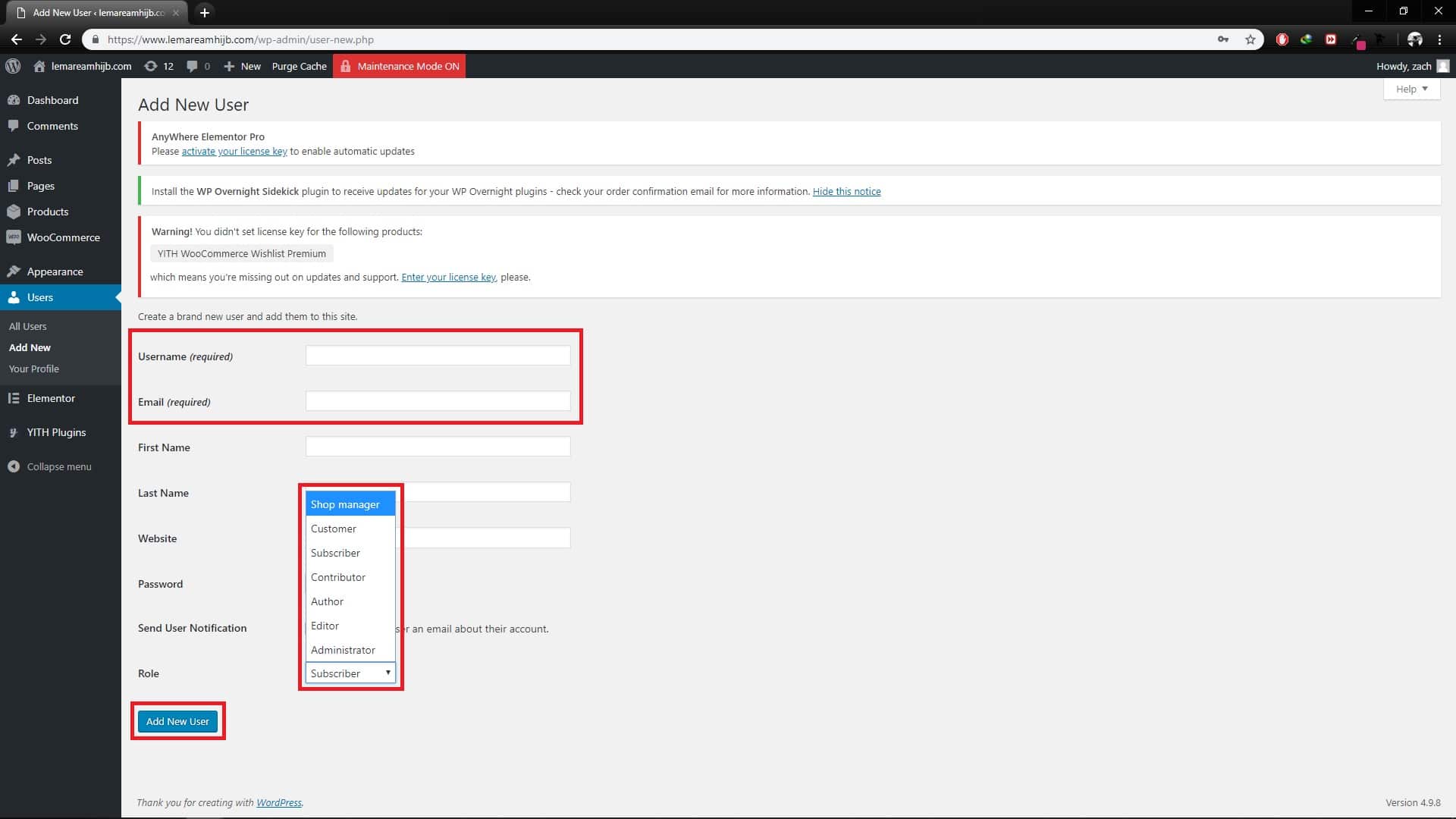This screenshot has height=819, width=1456.
Task: Open the WordPress footer link
Action: click(x=278, y=802)
